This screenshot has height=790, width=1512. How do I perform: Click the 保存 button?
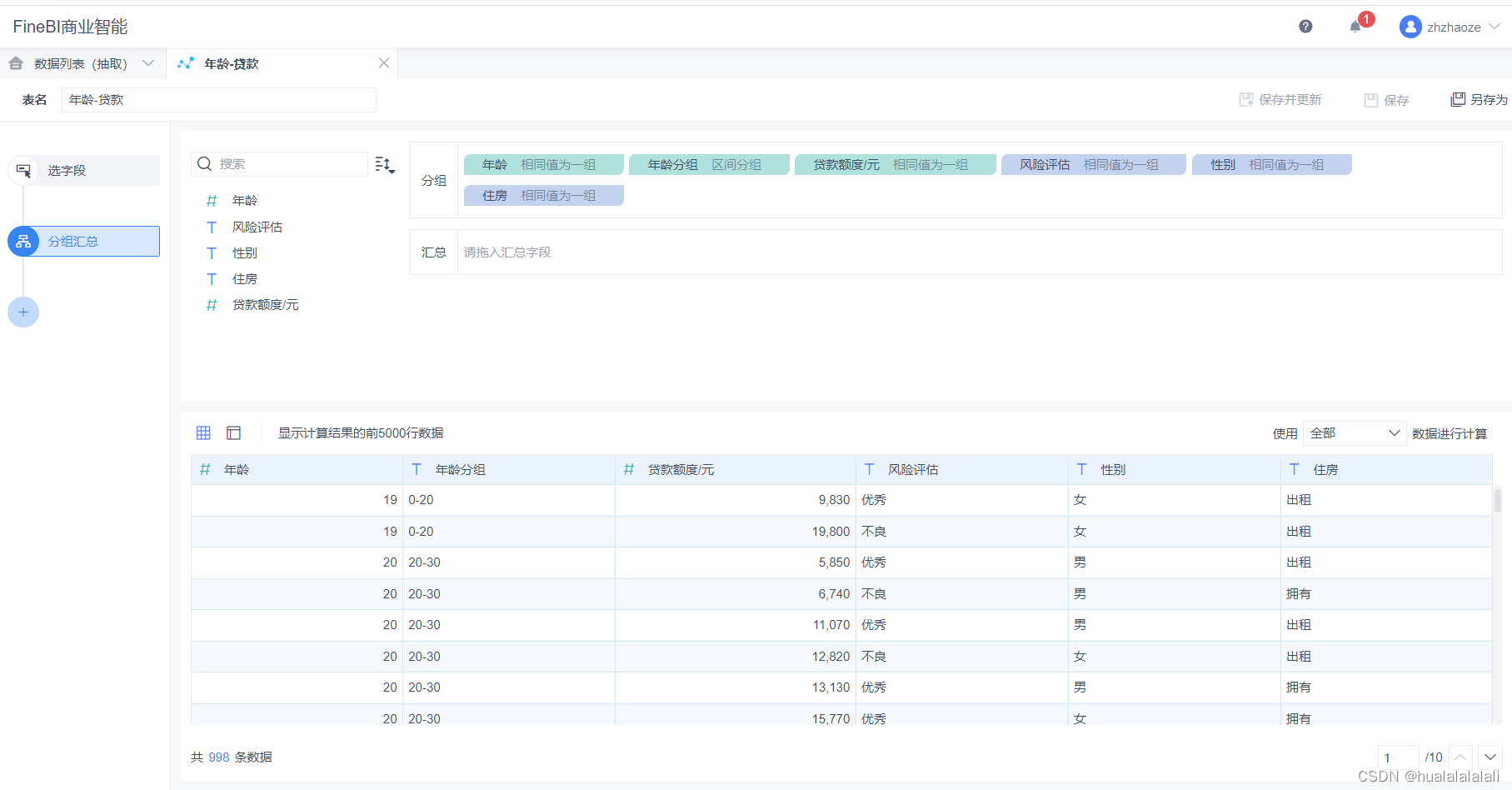pyautogui.click(x=1386, y=100)
